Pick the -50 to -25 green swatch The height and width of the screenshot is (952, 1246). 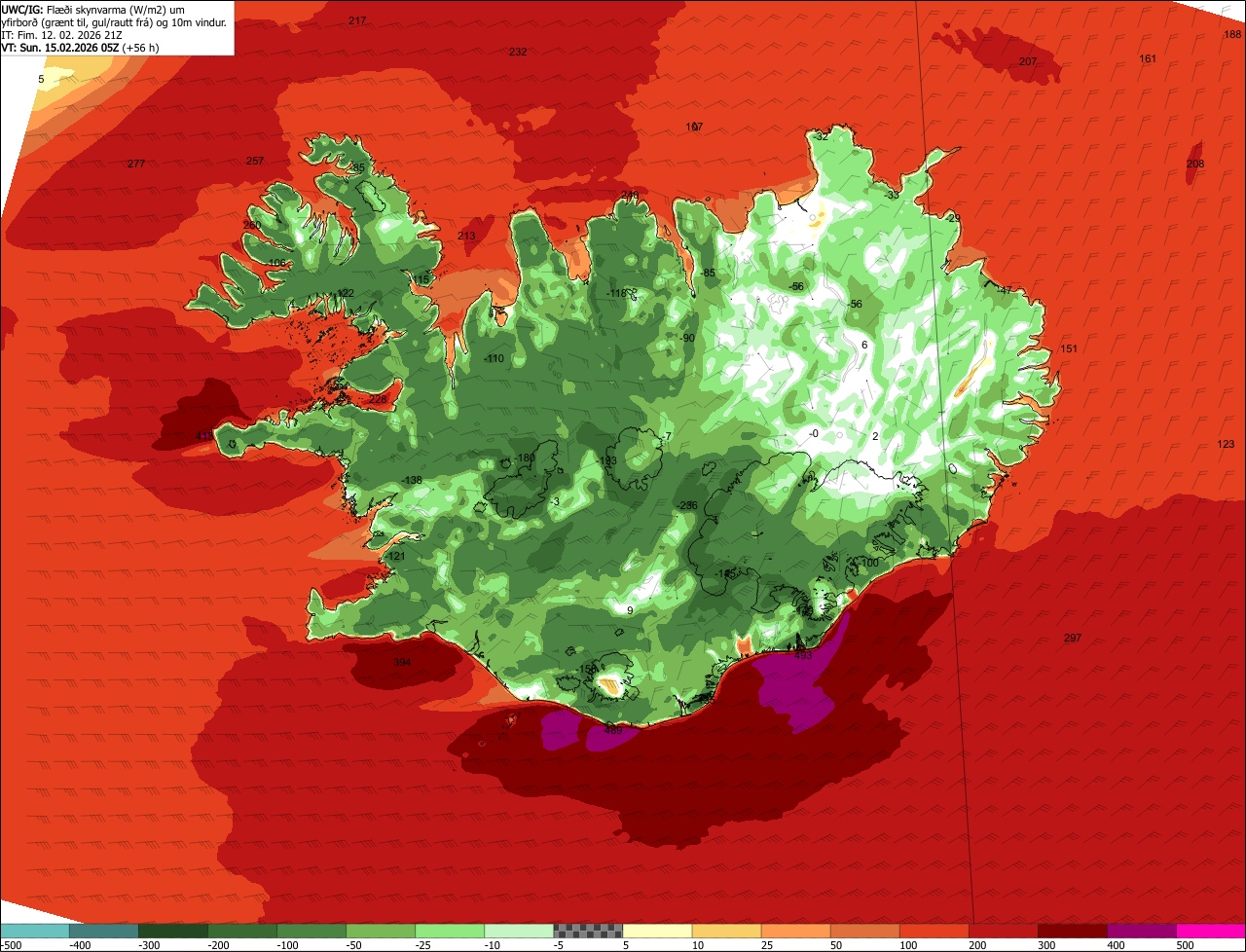381,931
